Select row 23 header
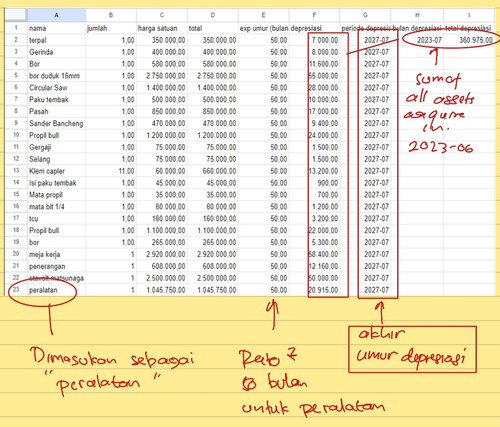 (16, 290)
